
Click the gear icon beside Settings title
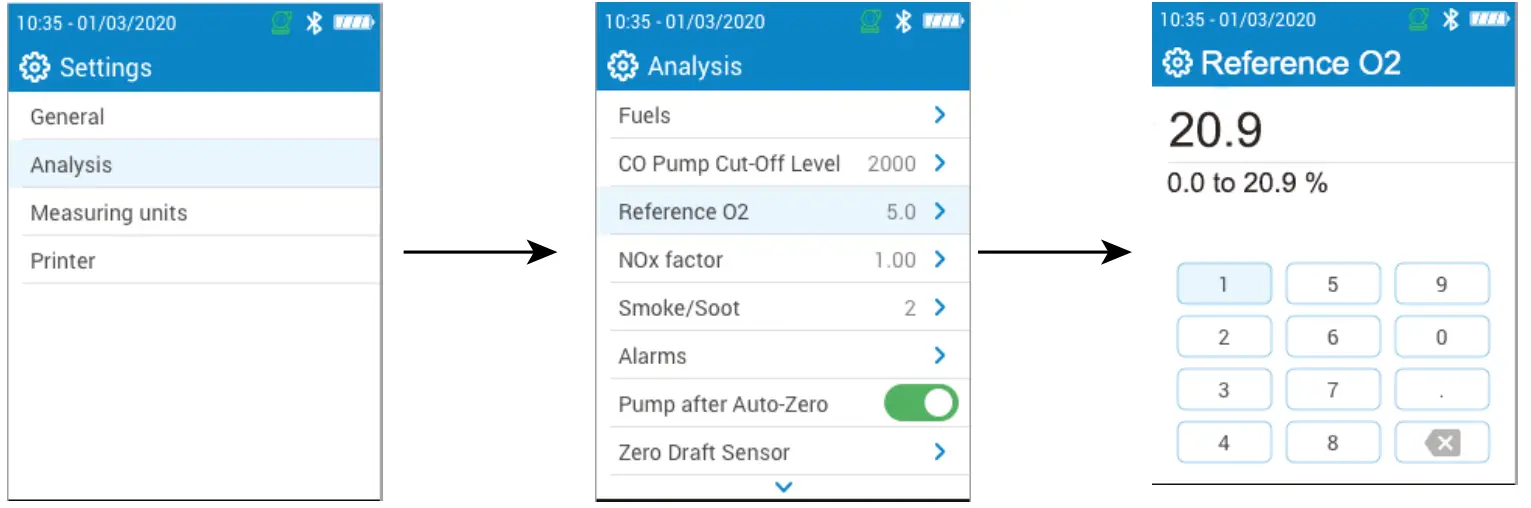(x=35, y=68)
